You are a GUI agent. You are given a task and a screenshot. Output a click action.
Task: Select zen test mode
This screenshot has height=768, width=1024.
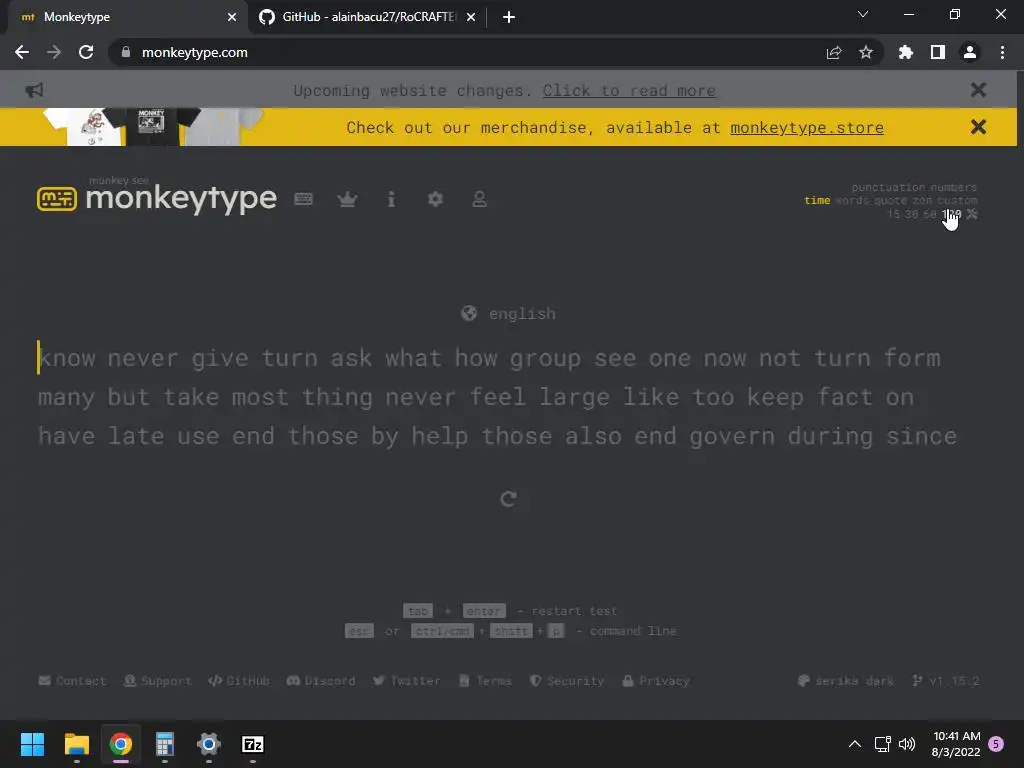(922, 200)
